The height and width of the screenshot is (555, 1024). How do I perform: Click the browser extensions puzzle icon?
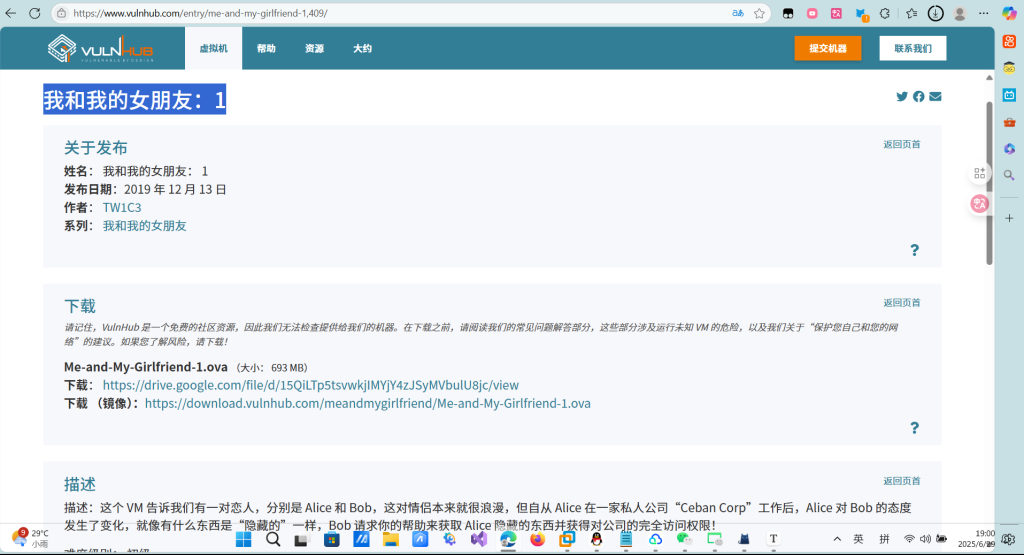pos(884,14)
